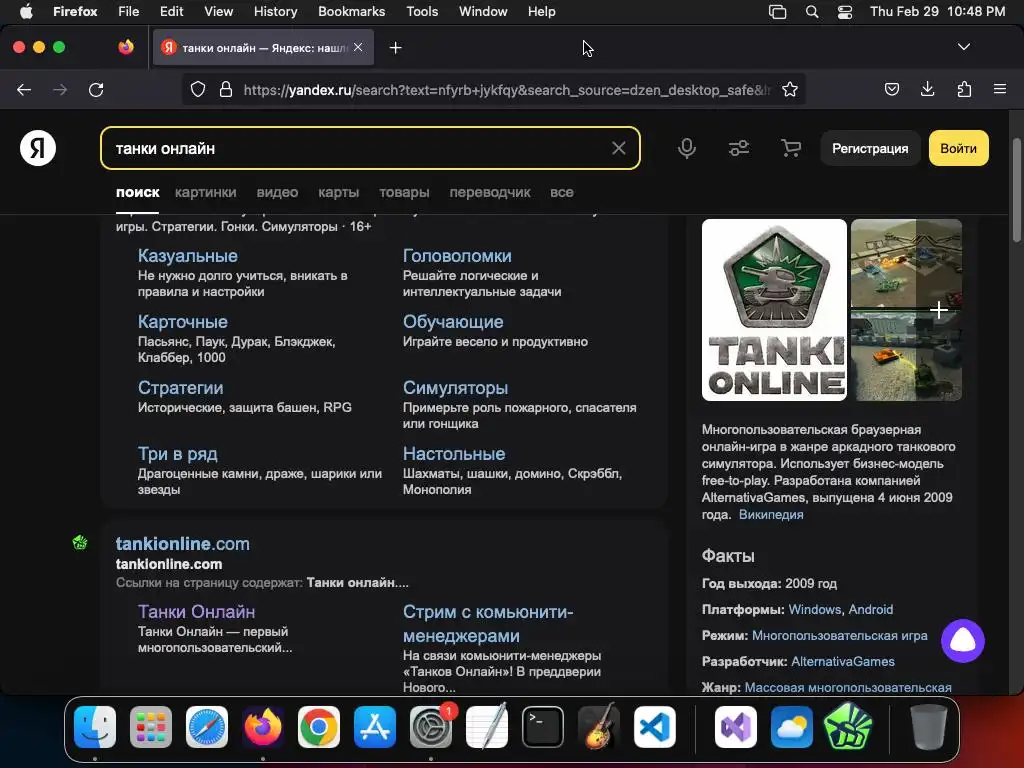Open a new tab with the plus icon

[395, 48]
